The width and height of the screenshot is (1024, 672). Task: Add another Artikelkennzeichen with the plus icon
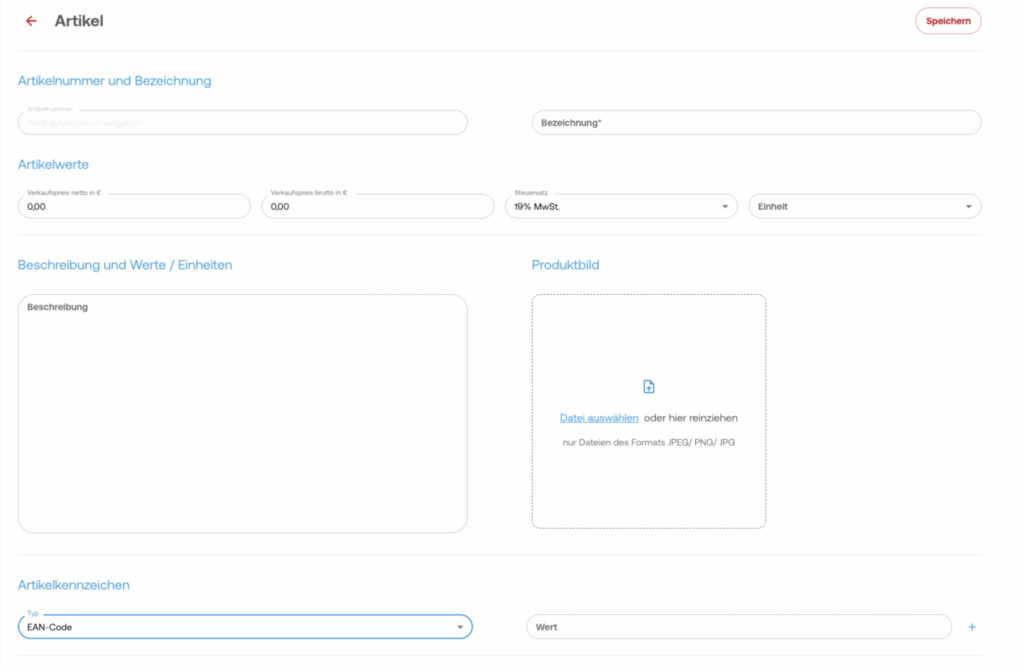(971, 627)
